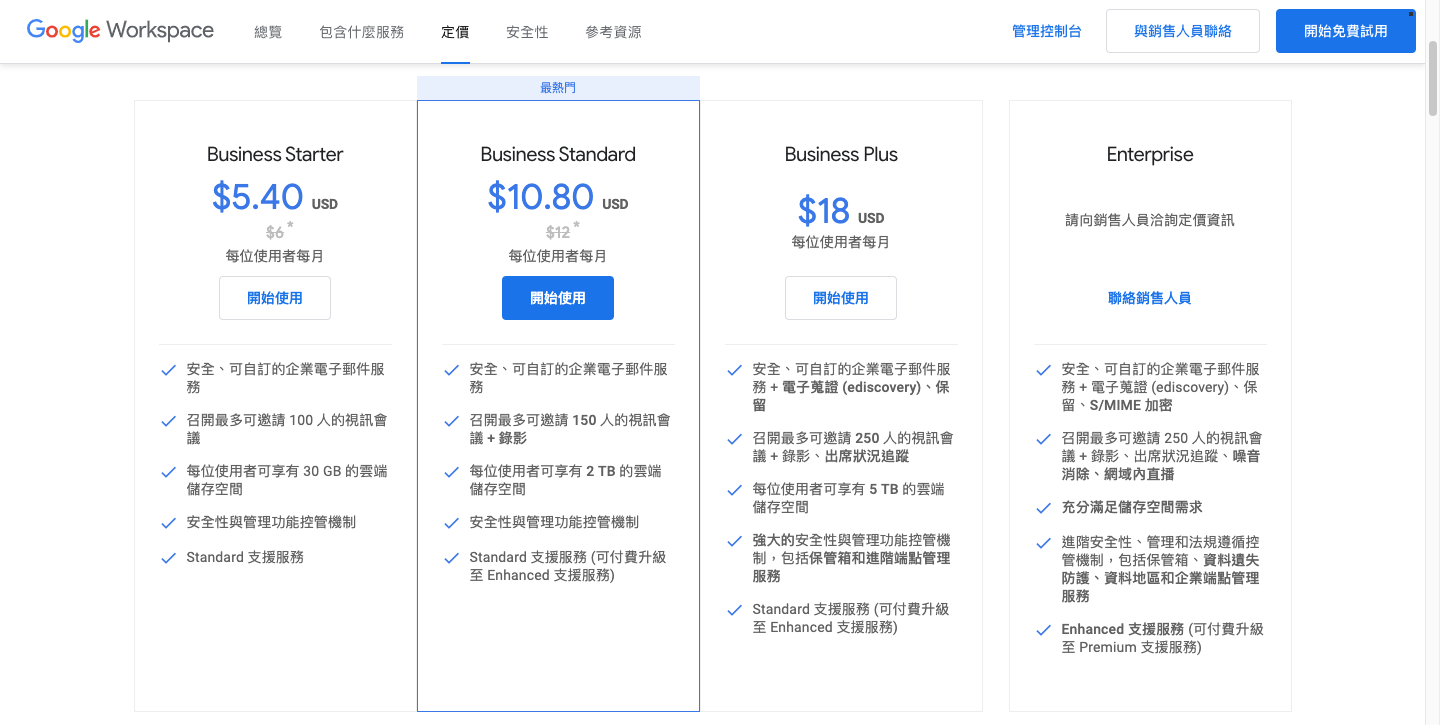The height and width of the screenshot is (725, 1440).
Task: Select the 定價 tab
Action: pyautogui.click(x=455, y=32)
